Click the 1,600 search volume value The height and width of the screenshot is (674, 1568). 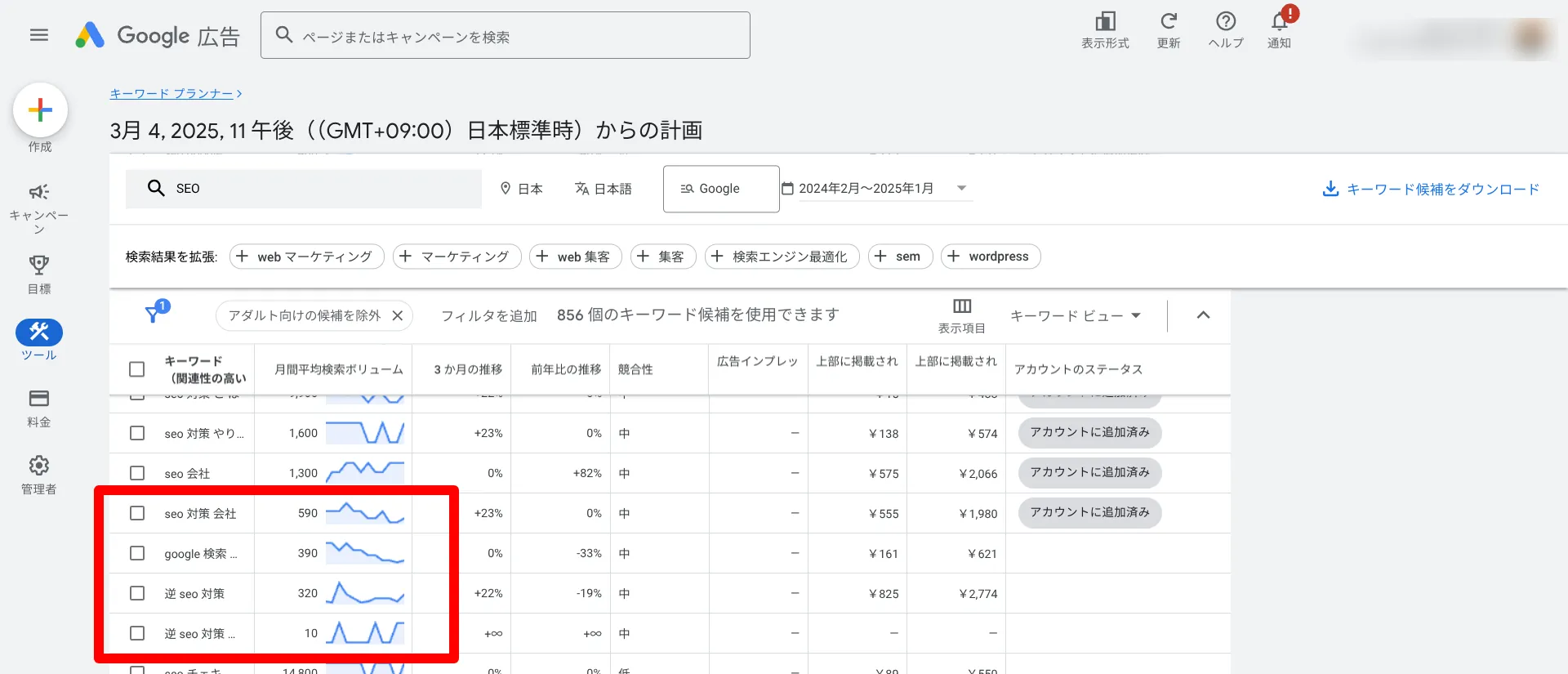point(303,433)
